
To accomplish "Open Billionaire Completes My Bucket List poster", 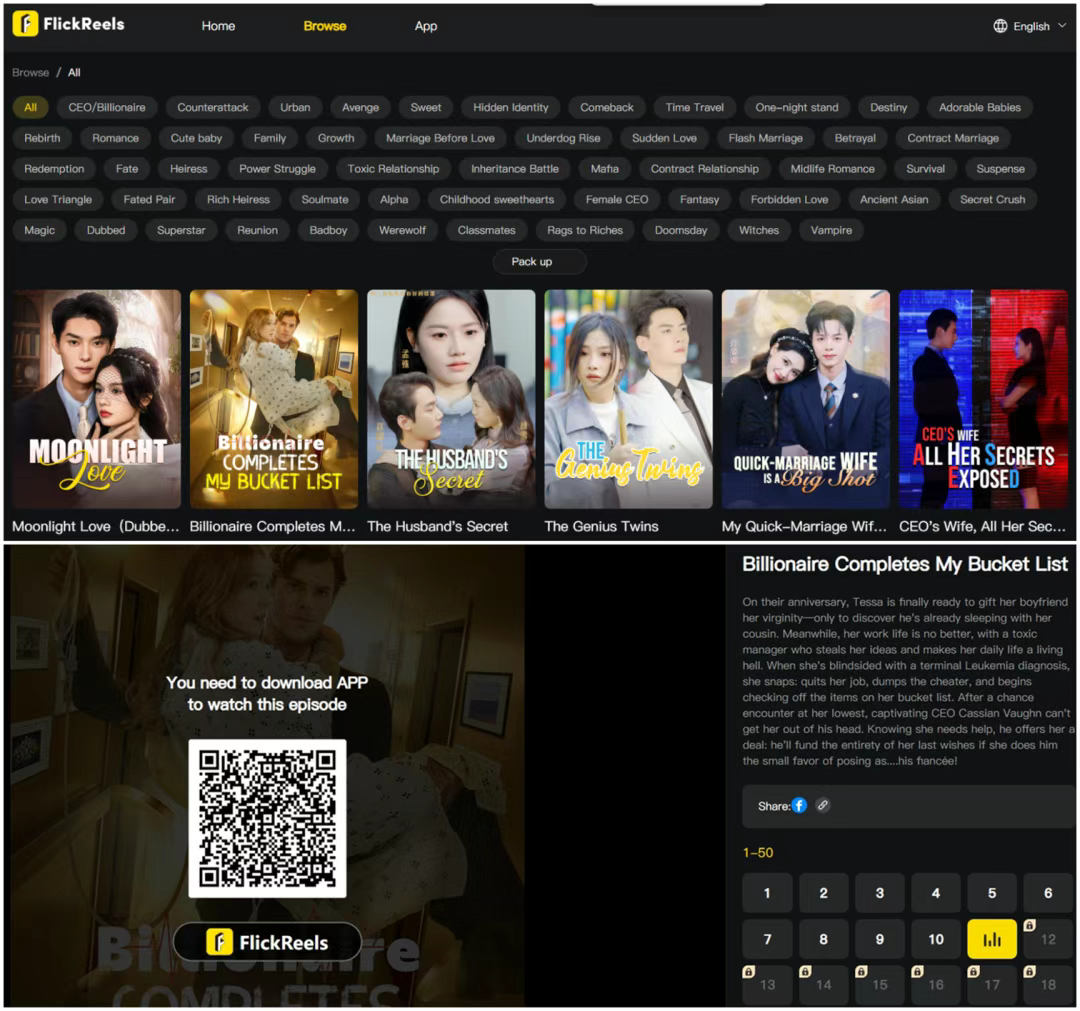I will pyautogui.click(x=274, y=399).
